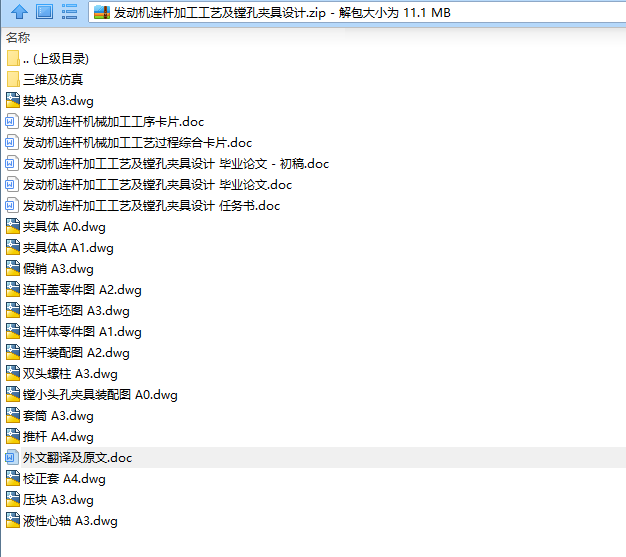Switch to list details view icon
Screen dimensions: 626x557
point(69,12)
